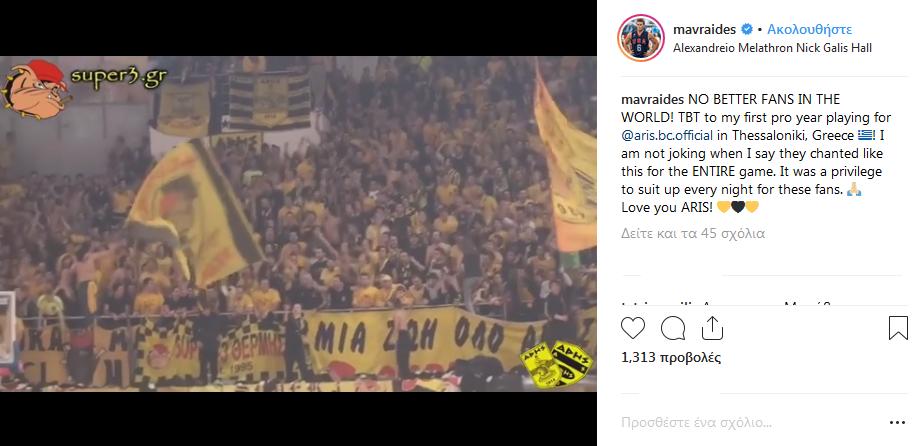Click the super3.gr bulldog logo watermark
The width and height of the screenshot is (915, 446).
[85, 88]
